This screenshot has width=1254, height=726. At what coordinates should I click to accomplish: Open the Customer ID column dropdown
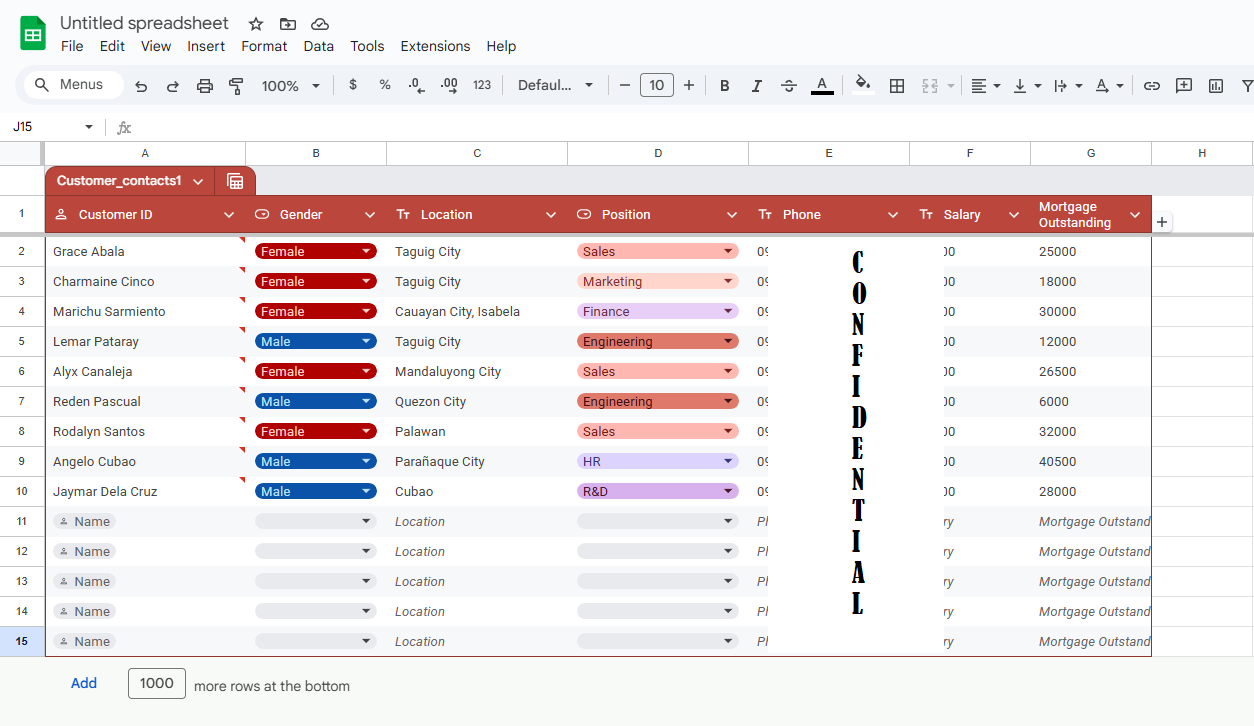(x=229, y=215)
